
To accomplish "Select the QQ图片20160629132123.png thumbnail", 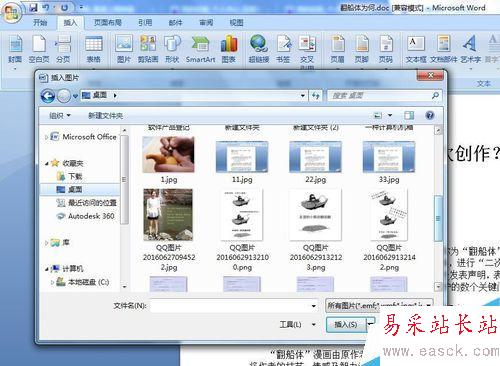I will pos(315,215).
